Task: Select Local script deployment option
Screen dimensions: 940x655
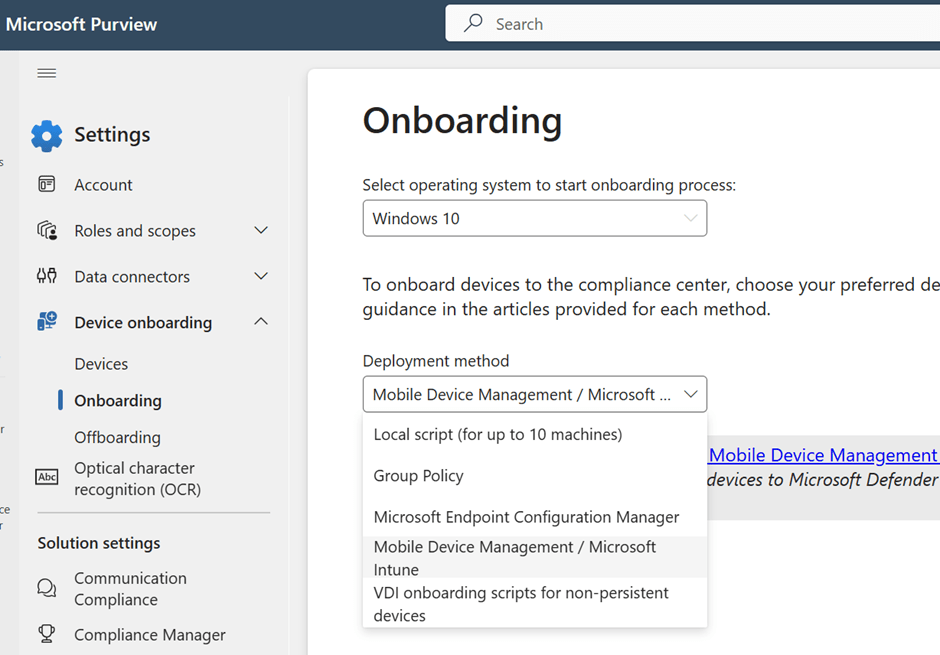Action: pos(498,434)
